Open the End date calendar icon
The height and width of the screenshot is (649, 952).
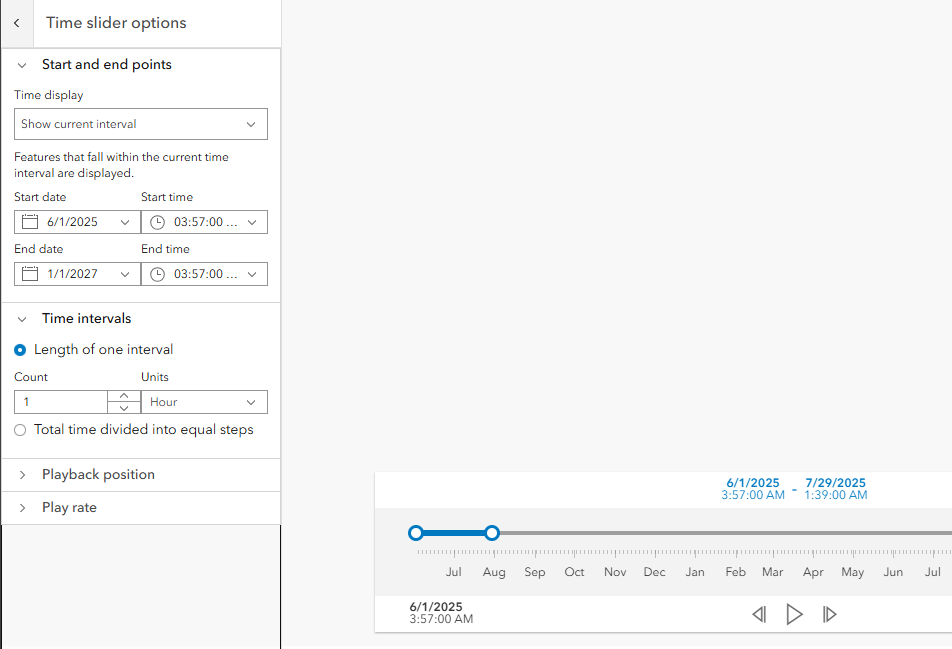click(30, 274)
